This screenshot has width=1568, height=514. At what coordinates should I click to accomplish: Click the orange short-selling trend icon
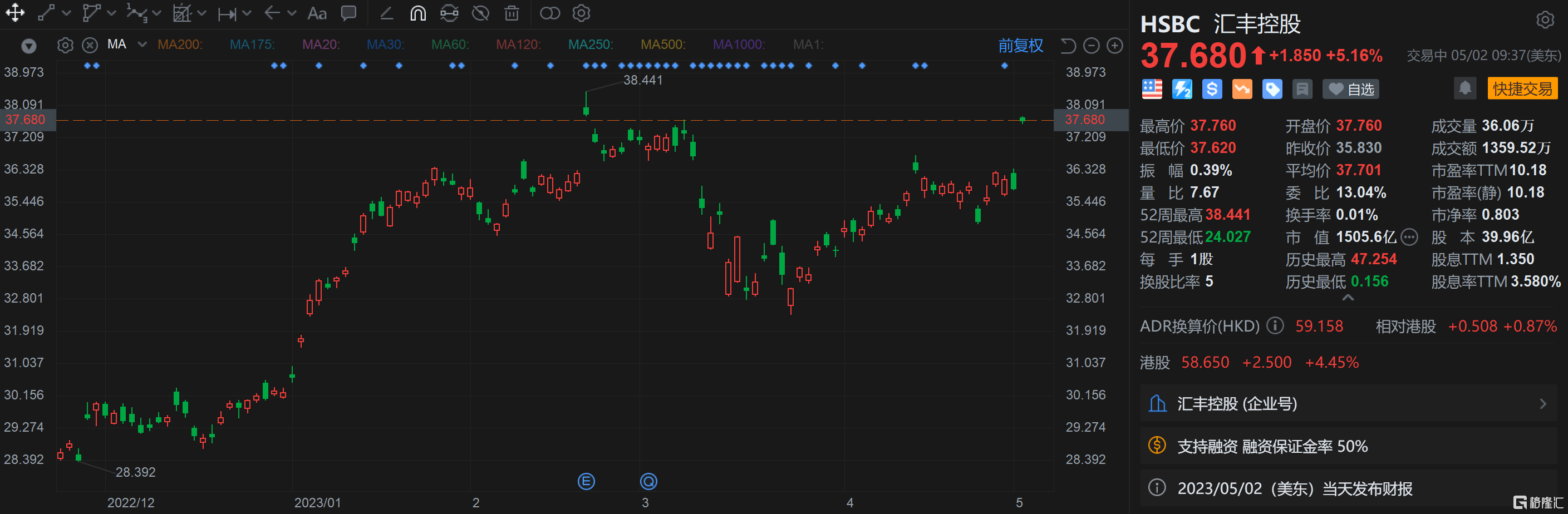[x=1242, y=89]
